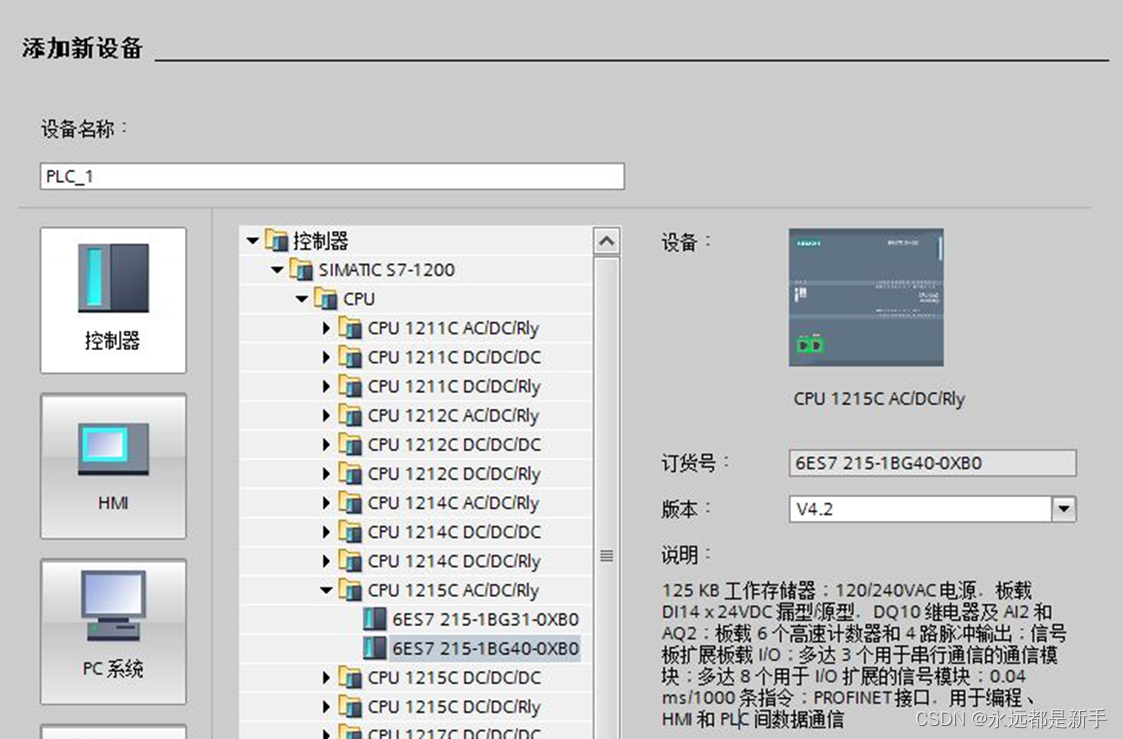Select the CPU 1214C DC/DC/DC tree label

(454, 532)
